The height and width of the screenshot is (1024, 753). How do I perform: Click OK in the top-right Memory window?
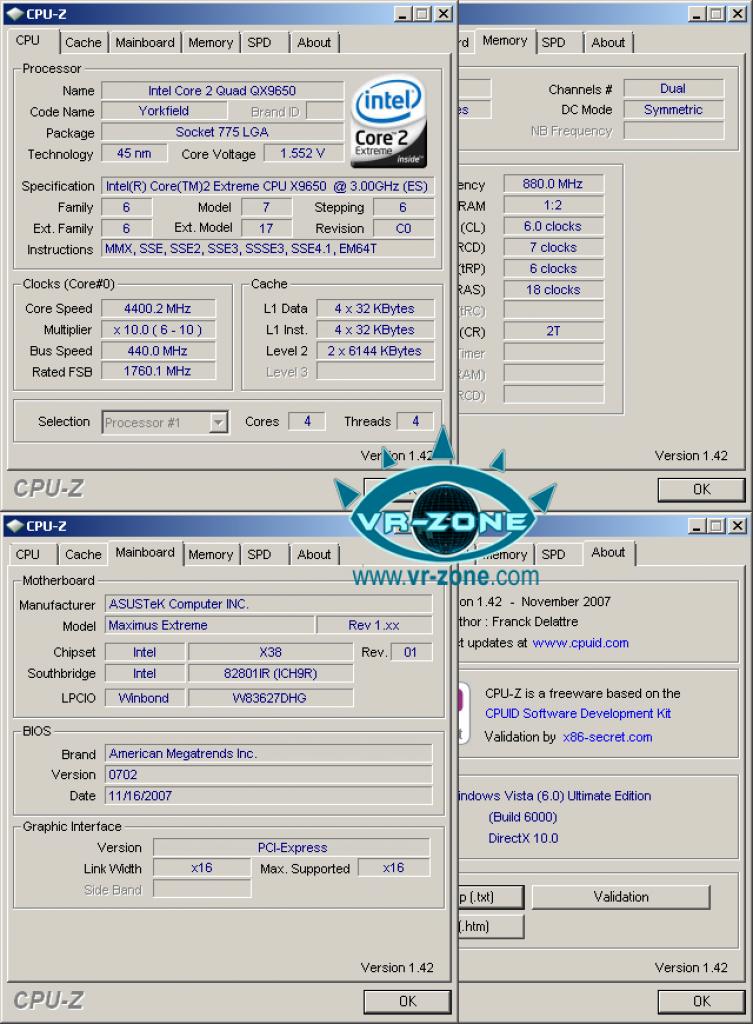tap(701, 489)
